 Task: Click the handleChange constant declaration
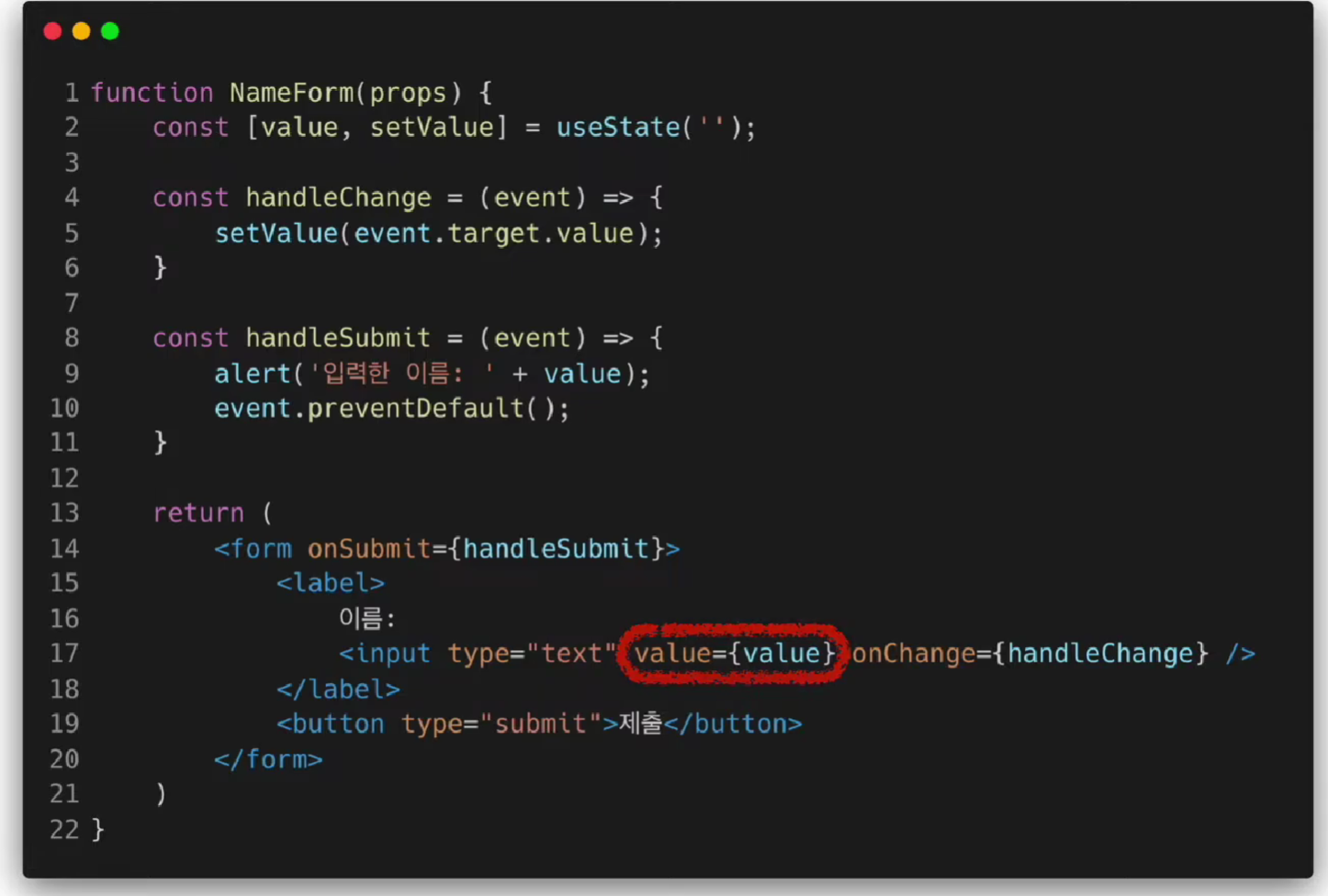tap(338, 198)
